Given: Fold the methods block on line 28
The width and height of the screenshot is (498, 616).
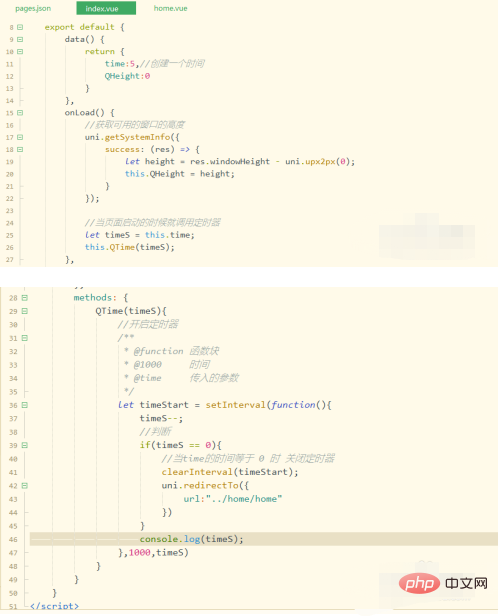Looking at the screenshot, I should coord(25,298).
